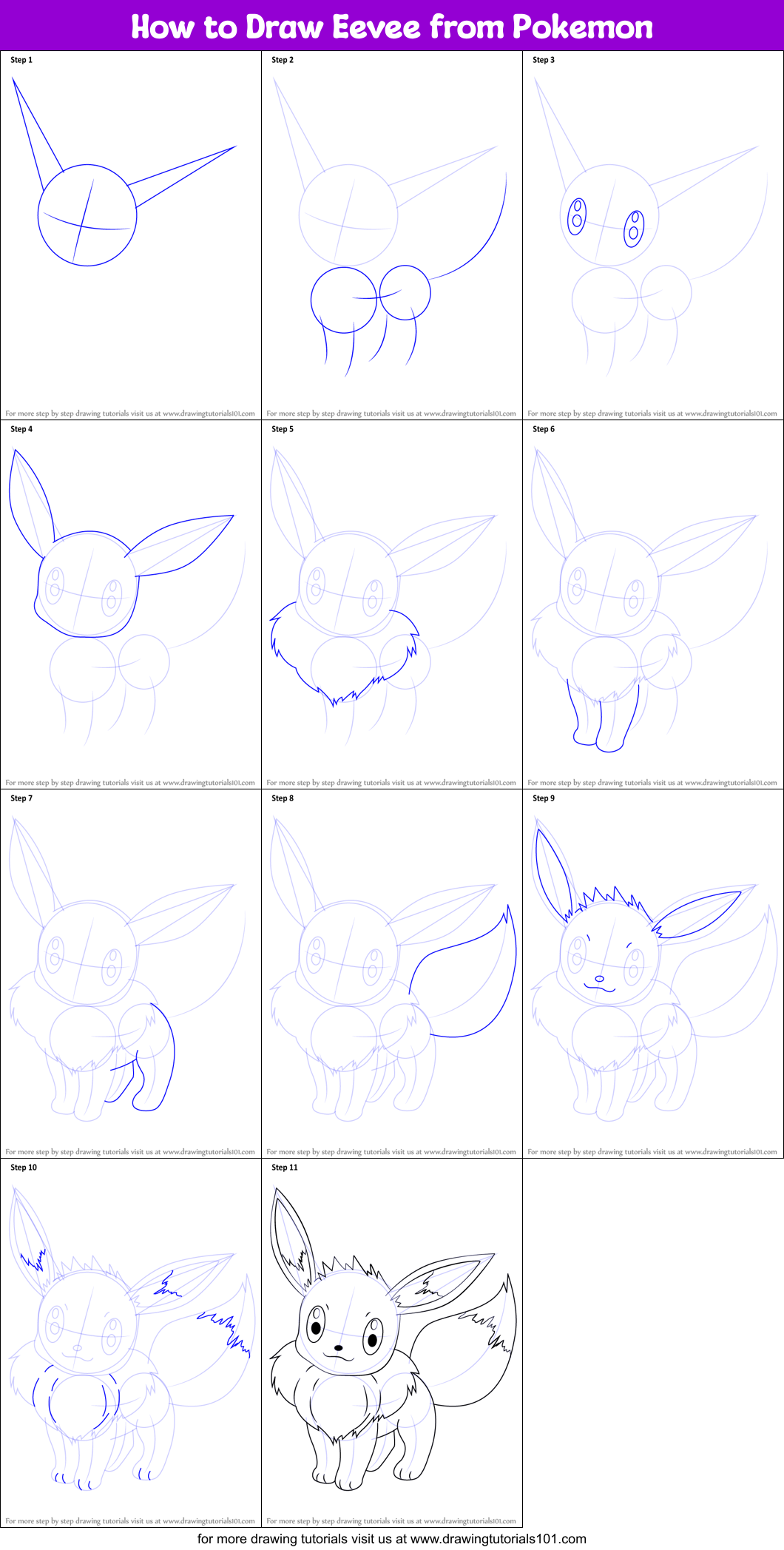Click the bottom footer drawingtutorials101.com link
The image size is (784, 1550).
(x=392, y=1539)
